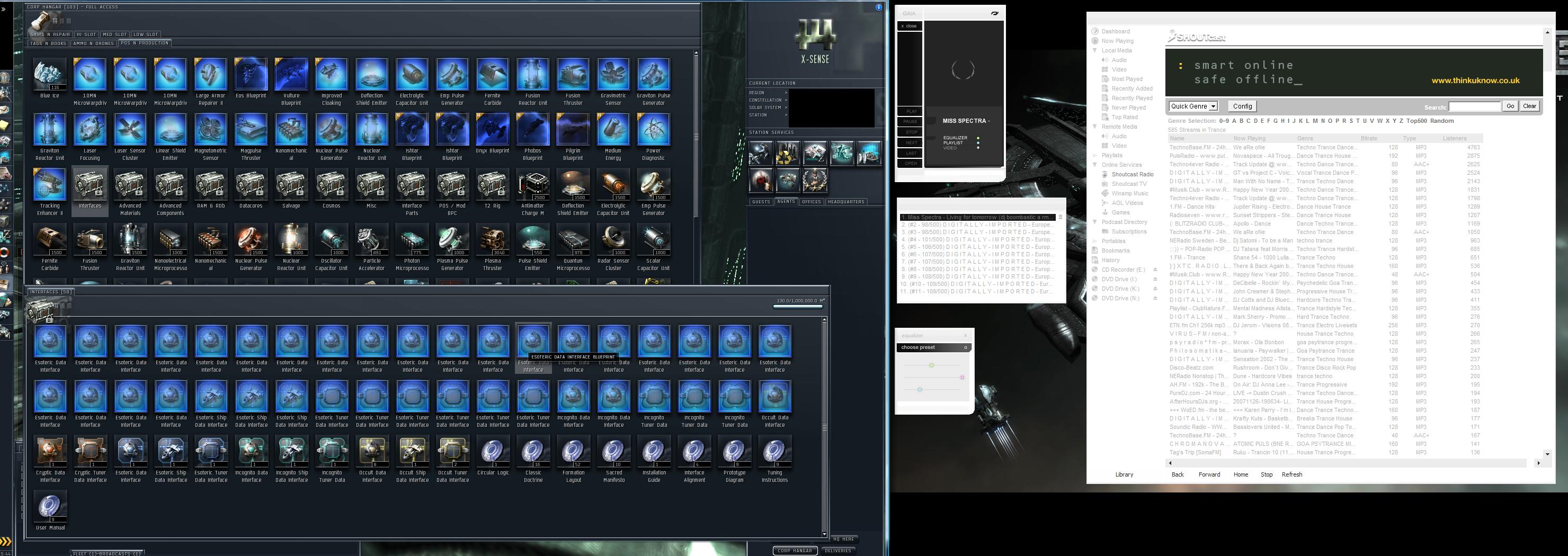Select the Antimatter Charge M stack
Screen dimensions: 1568x556
pyautogui.click(x=532, y=184)
